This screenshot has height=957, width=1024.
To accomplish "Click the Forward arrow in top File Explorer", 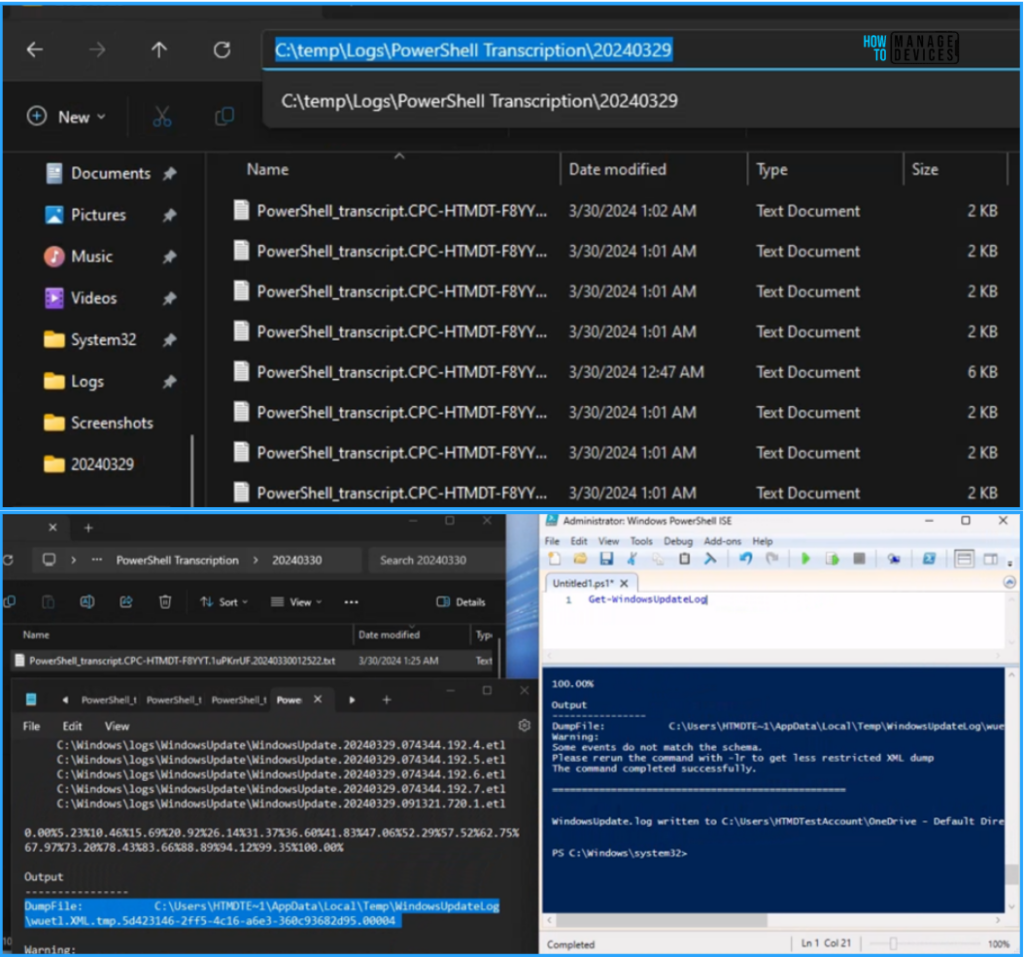I will 97,50.
